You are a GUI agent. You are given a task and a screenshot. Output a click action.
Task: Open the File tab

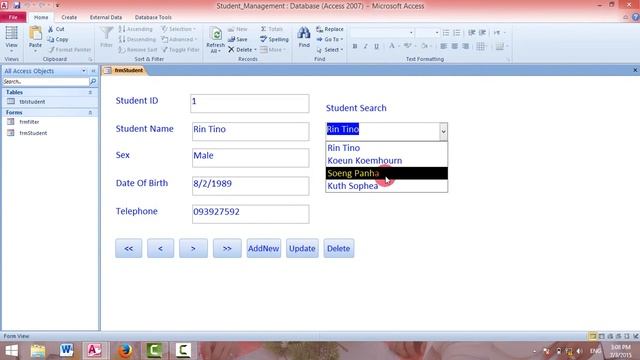13,17
